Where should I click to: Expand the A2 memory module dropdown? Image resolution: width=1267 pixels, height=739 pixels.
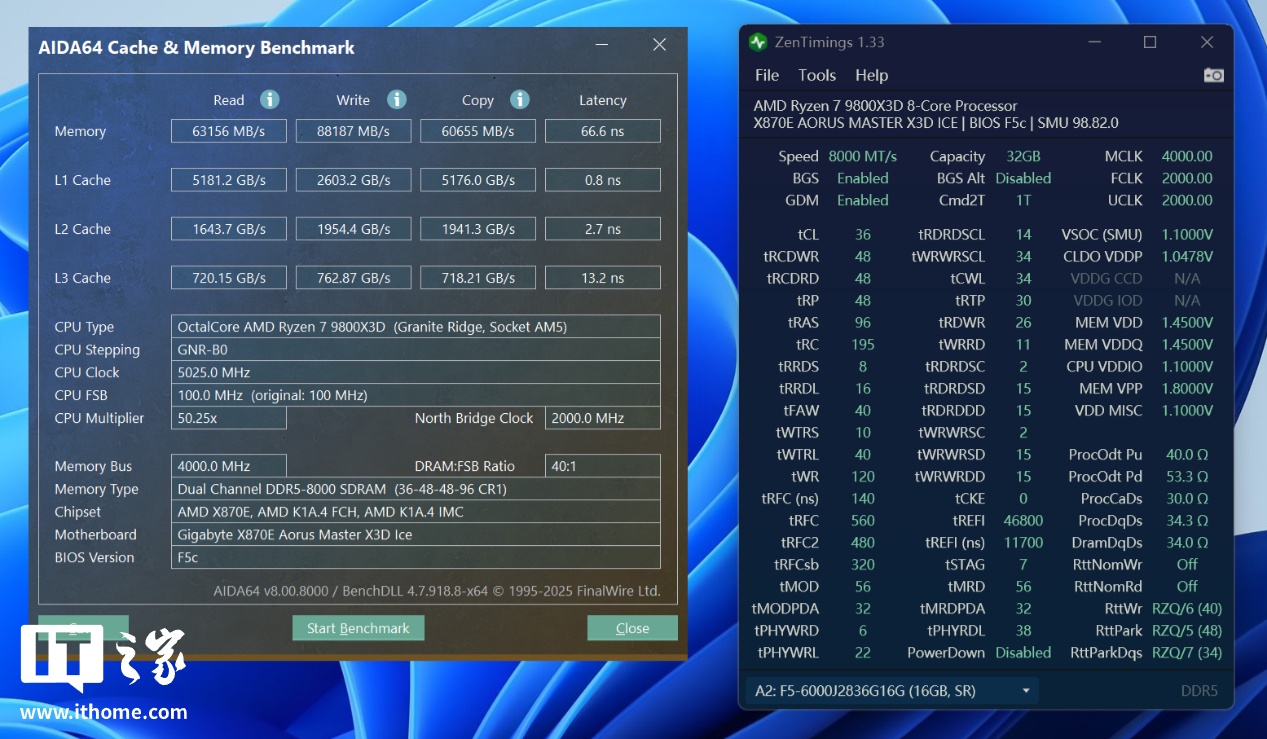pyautogui.click(x=1025, y=691)
